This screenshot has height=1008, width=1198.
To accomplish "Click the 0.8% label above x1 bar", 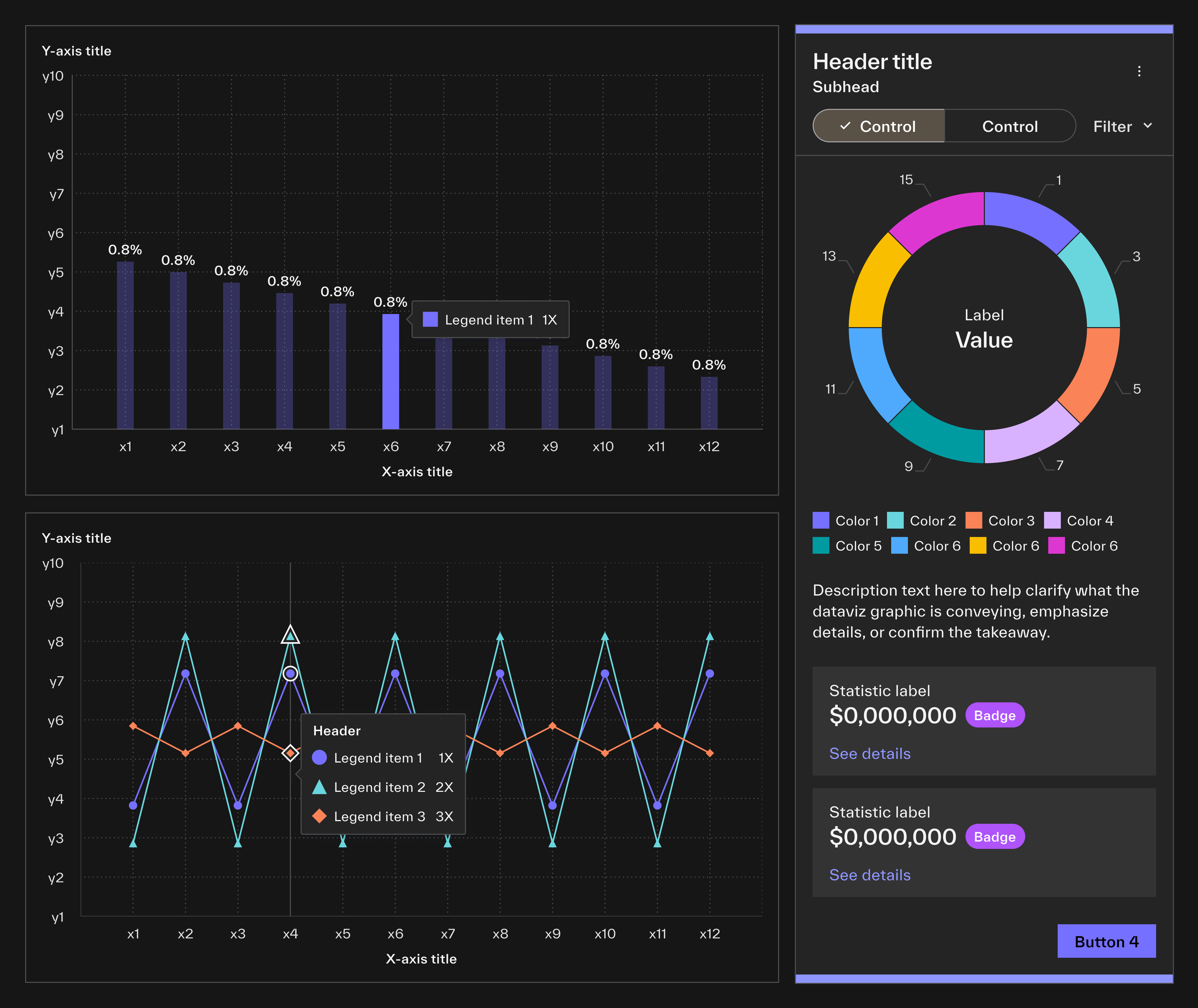I will click(x=125, y=250).
